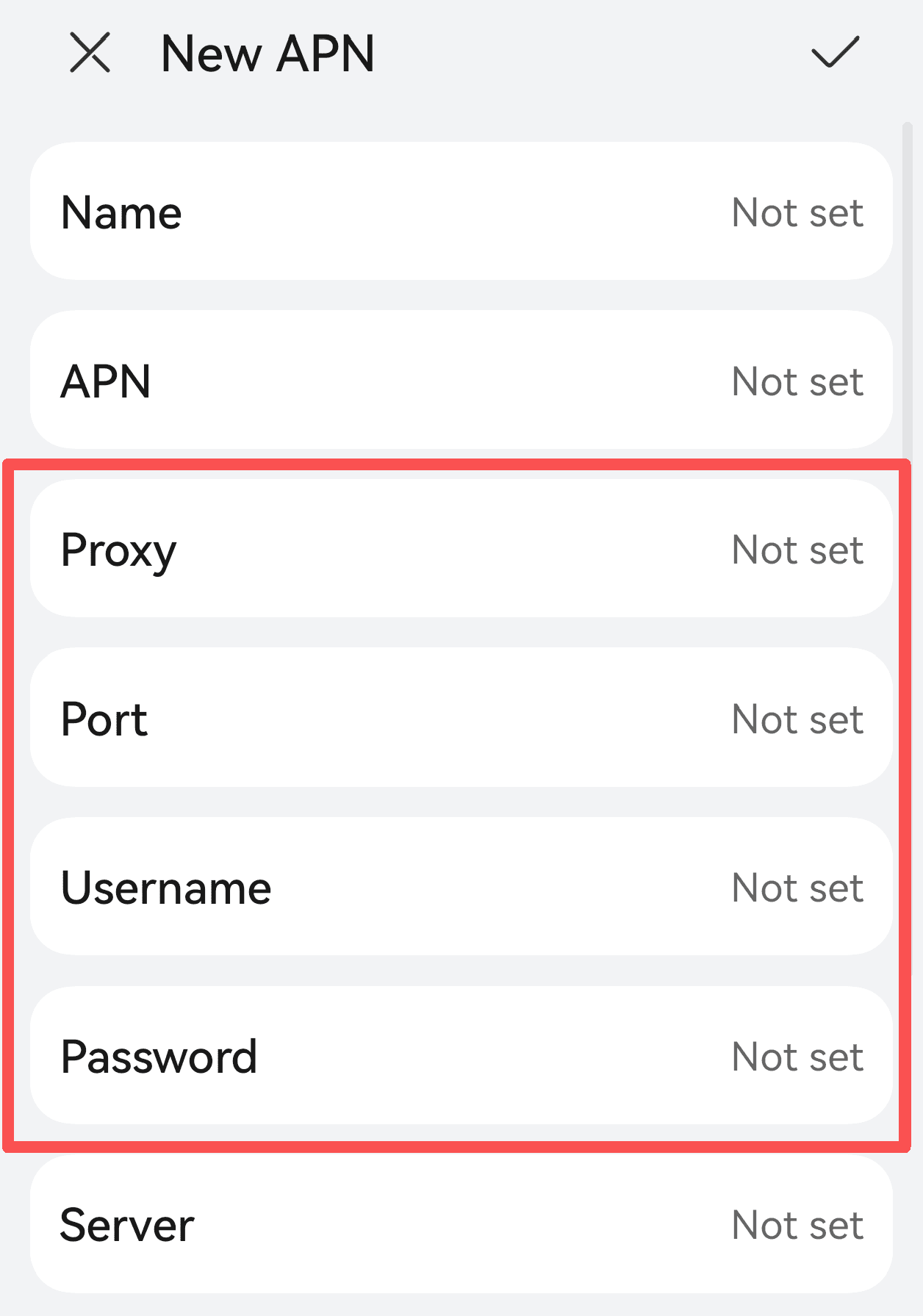Image resolution: width=923 pixels, height=1316 pixels.
Task: Close the New APN screen with X
Action: (x=90, y=53)
